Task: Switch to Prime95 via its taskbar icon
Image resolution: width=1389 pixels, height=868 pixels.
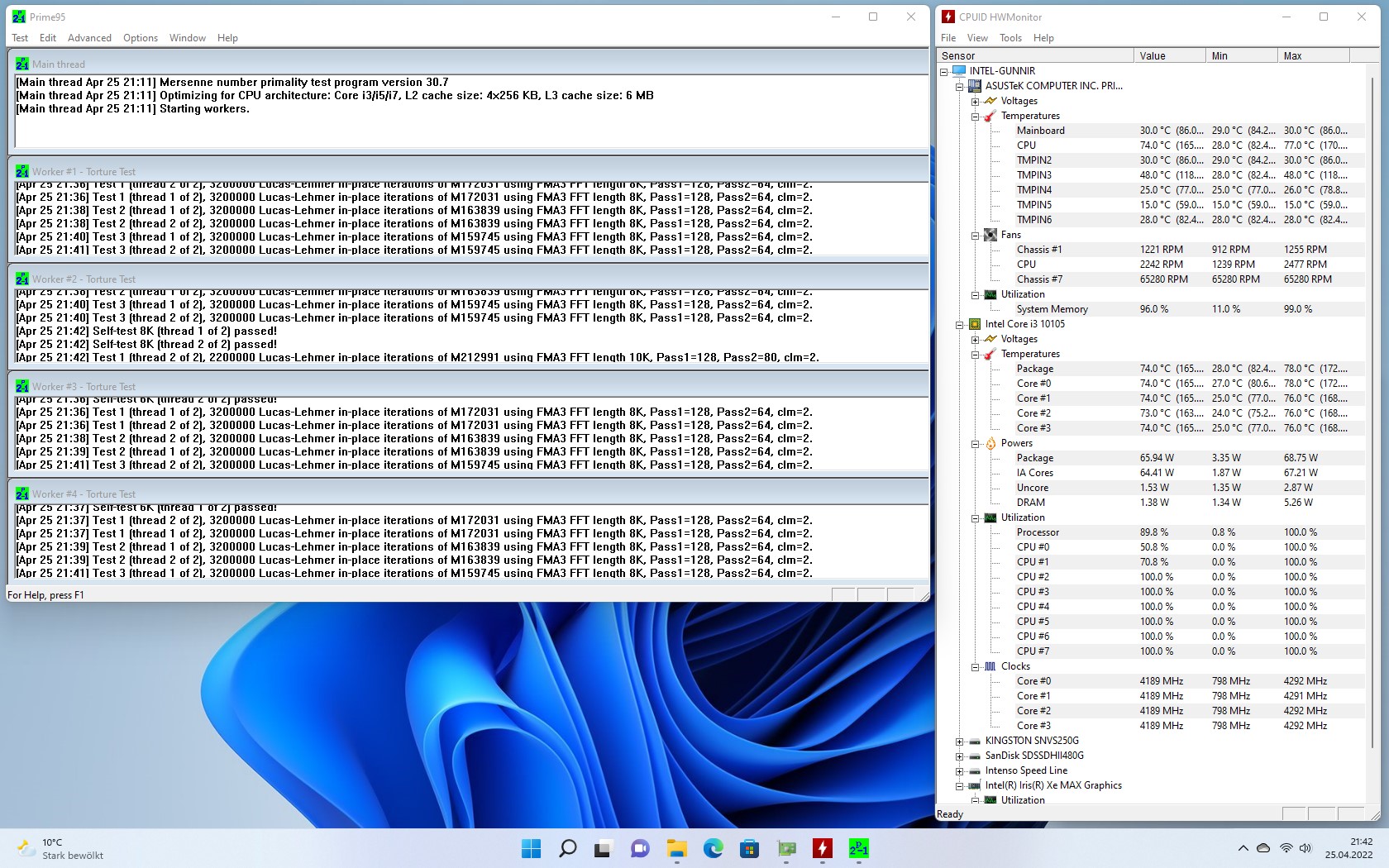Action: click(858, 848)
